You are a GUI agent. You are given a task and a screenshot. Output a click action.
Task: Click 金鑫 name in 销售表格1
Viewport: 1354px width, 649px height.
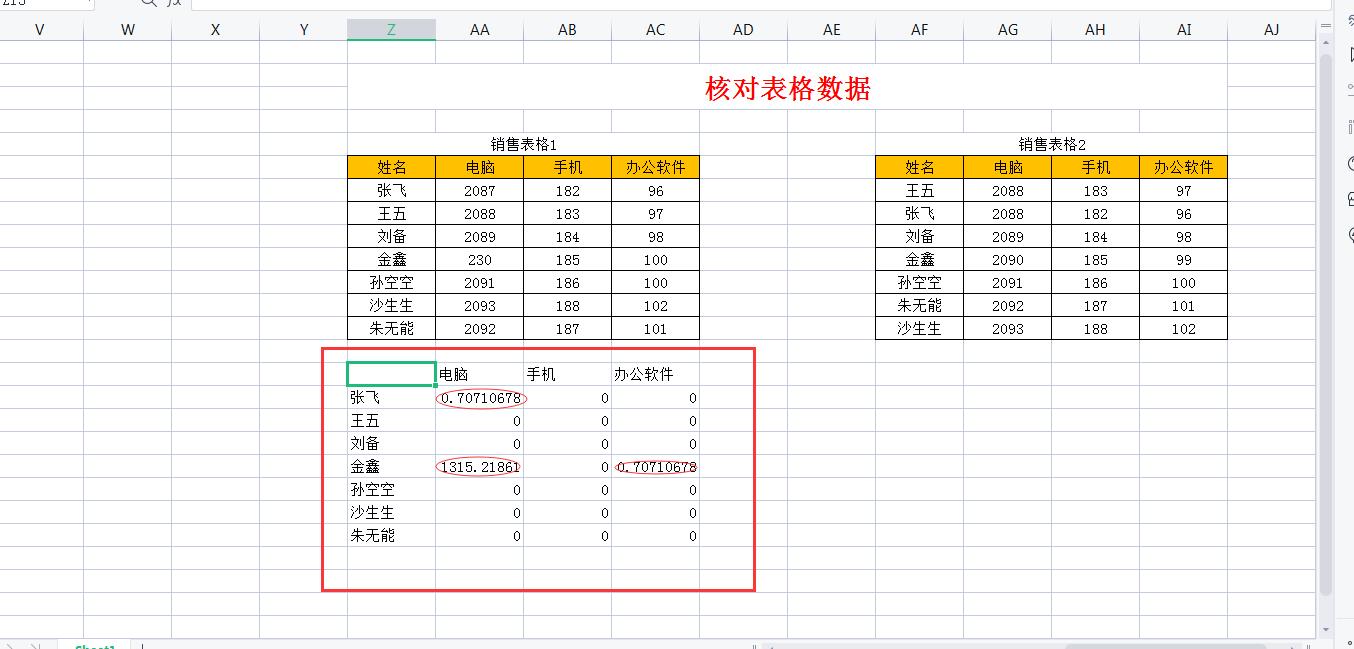392,259
